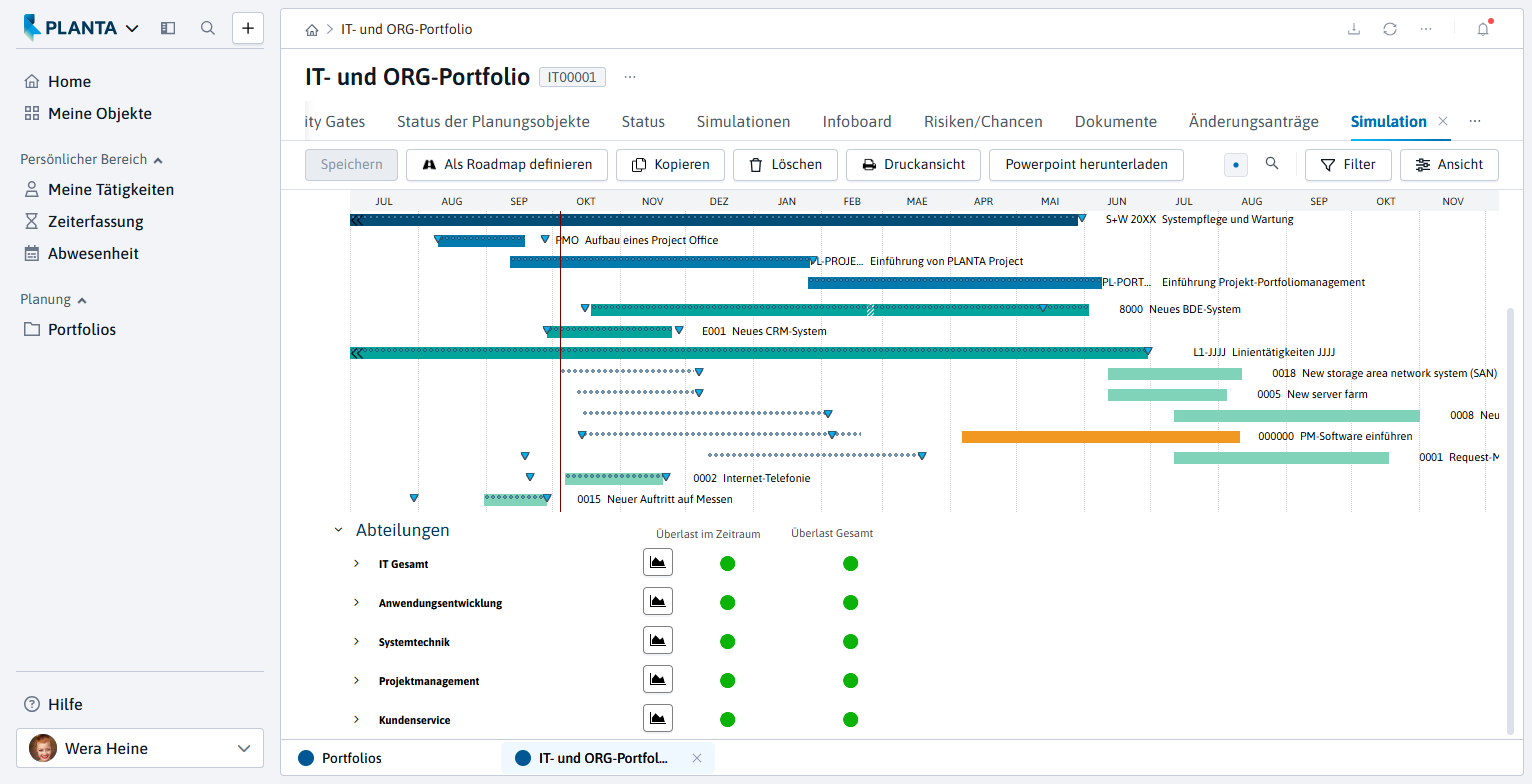The image size is (1532, 784).
Task: Click Powerpoint herunterladen button
Action: click(1086, 165)
